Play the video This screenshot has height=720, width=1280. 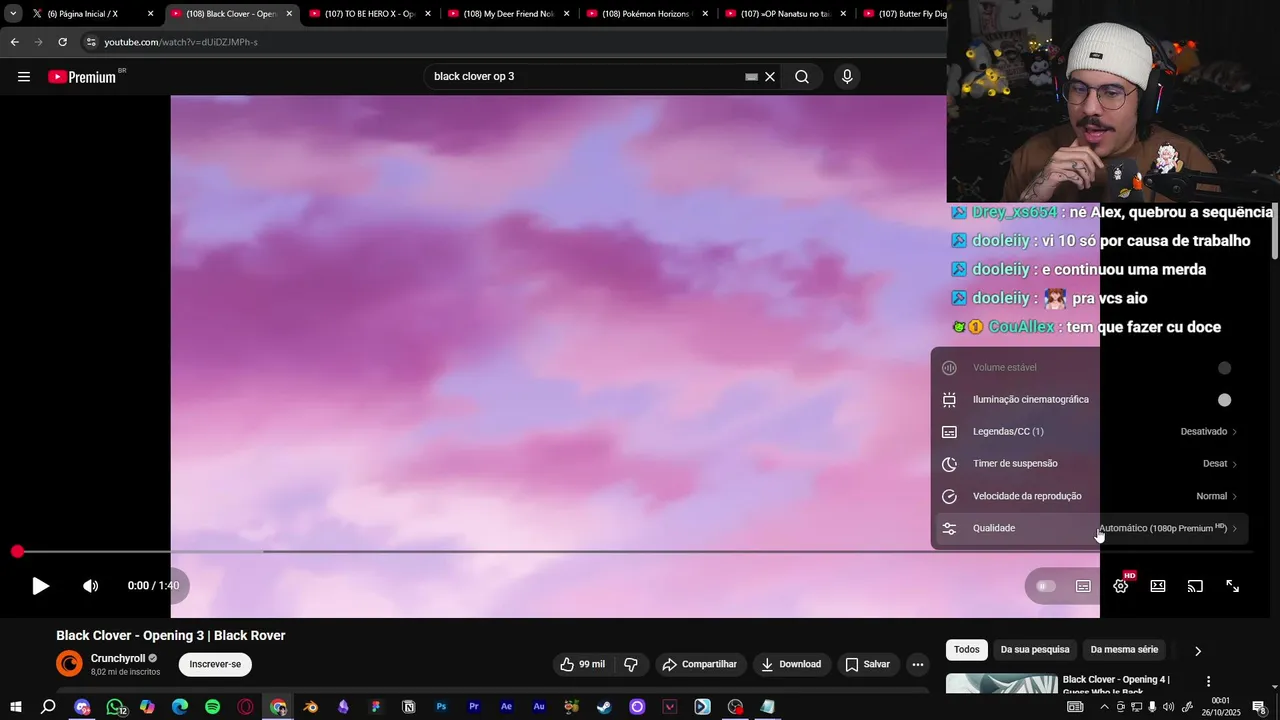coord(40,586)
